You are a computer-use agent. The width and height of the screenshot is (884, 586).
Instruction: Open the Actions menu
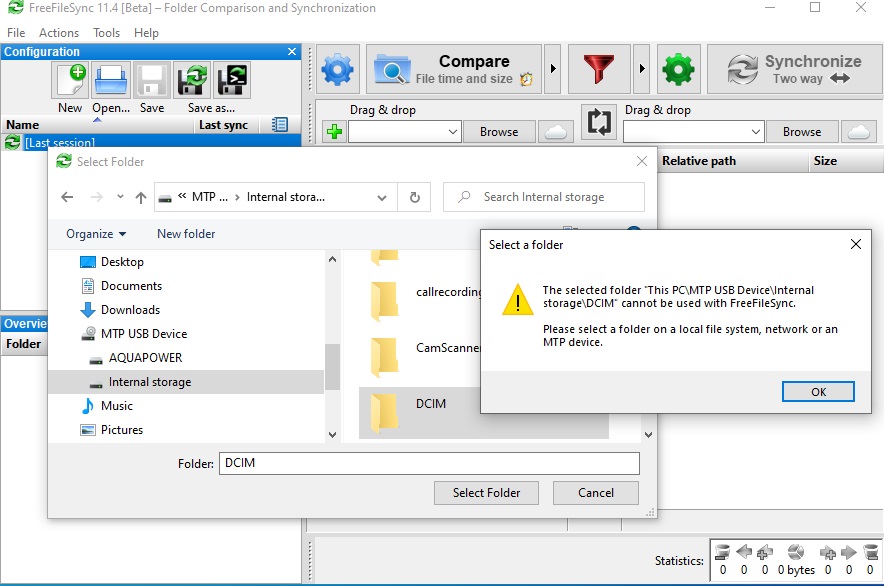[59, 33]
